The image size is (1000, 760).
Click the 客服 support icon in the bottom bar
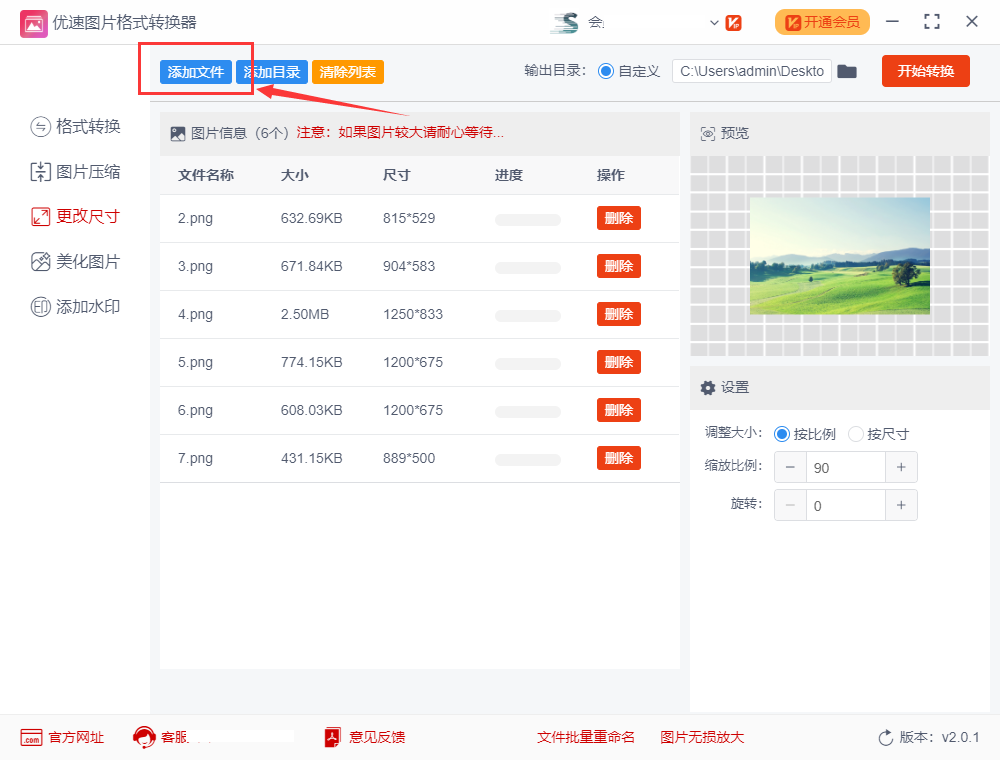point(145,737)
